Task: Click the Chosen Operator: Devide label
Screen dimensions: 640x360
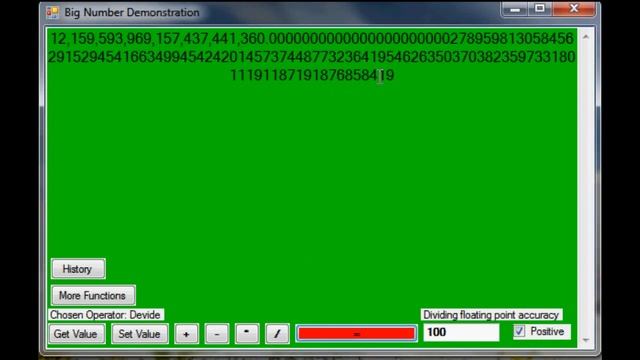Action: 106,315
